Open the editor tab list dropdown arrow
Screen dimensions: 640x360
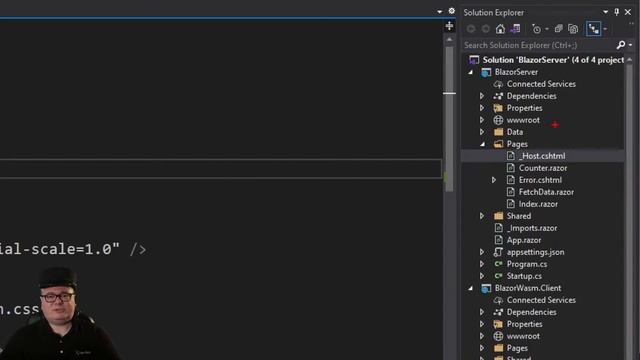point(440,12)
